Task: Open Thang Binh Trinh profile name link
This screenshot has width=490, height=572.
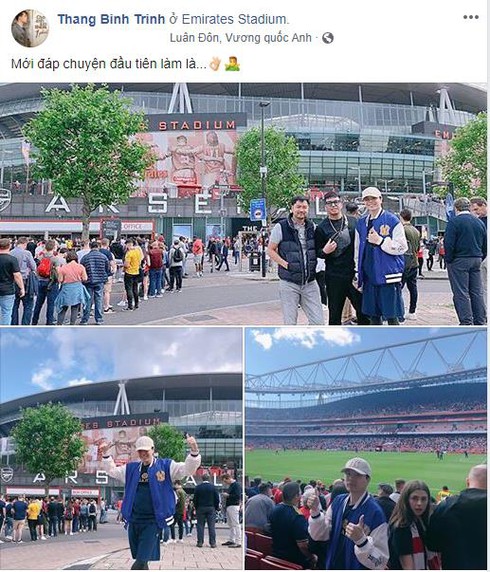Action: click(x=111, y=19)
